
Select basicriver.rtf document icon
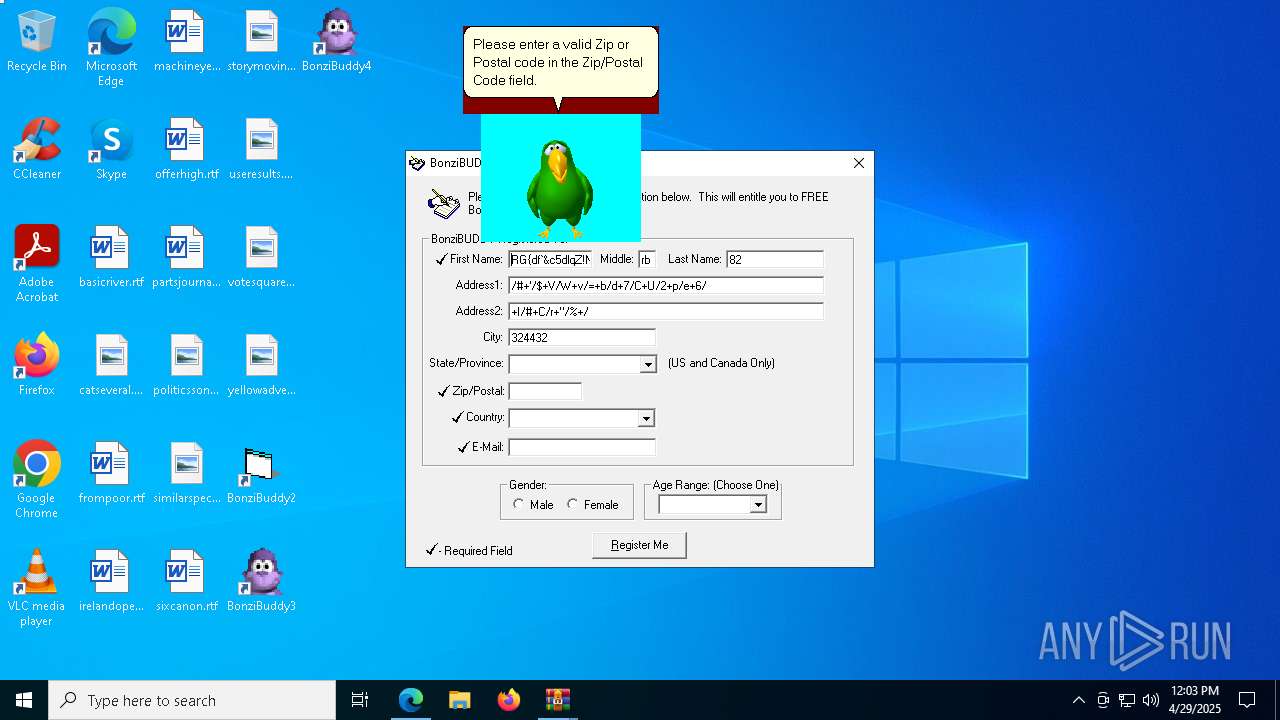coord(111,257)
